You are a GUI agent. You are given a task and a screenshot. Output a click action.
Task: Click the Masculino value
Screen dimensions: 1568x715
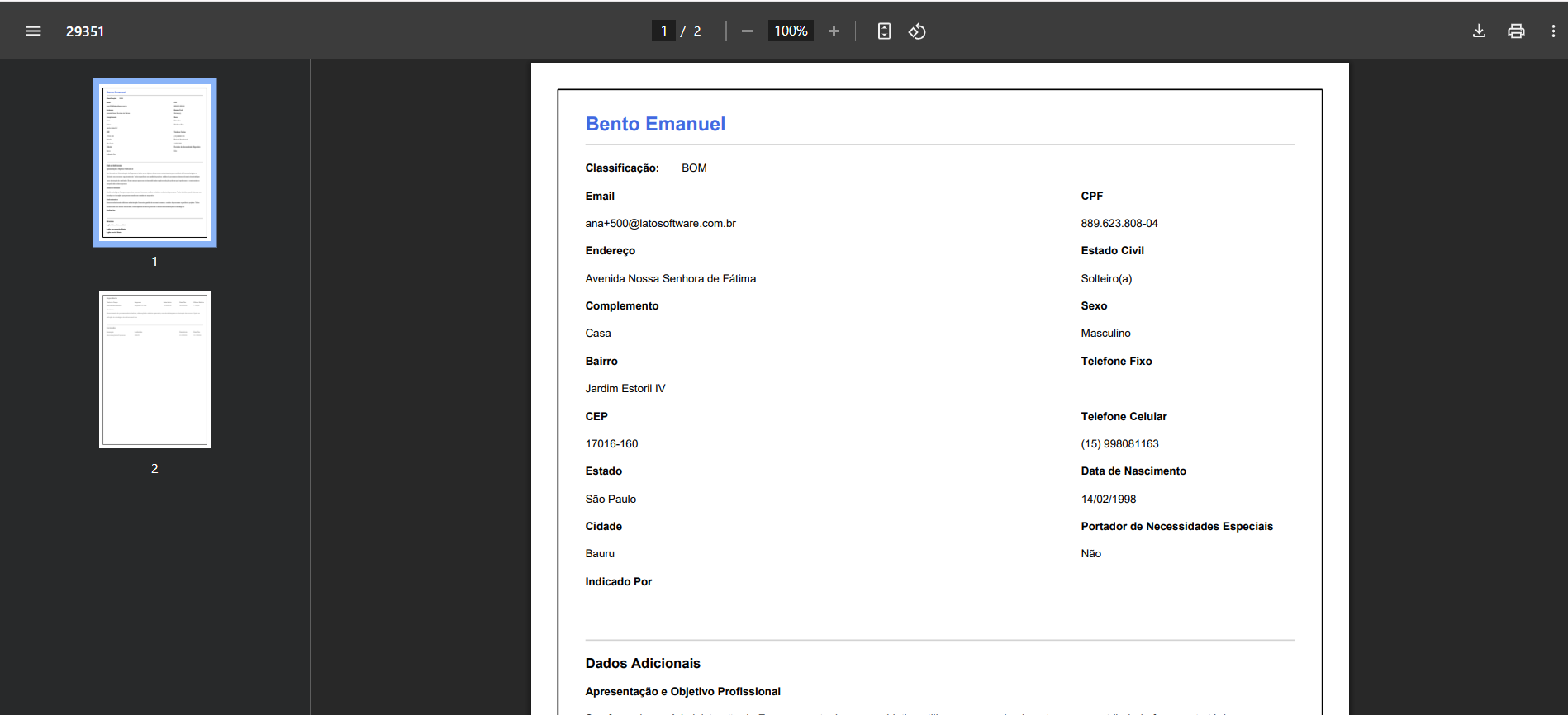[x=1105, y=333]
